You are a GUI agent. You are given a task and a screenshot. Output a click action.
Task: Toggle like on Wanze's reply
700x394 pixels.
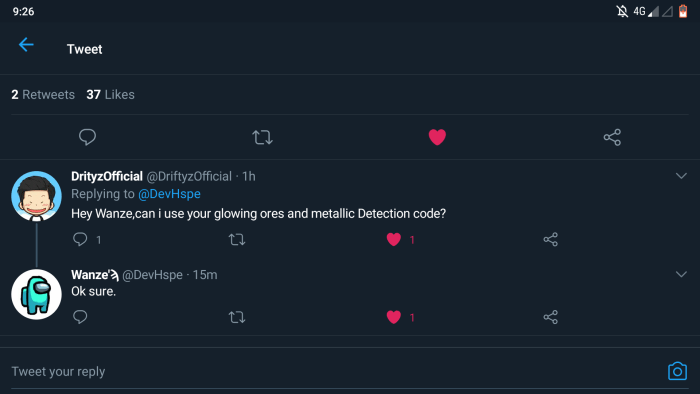click(393, 317)
